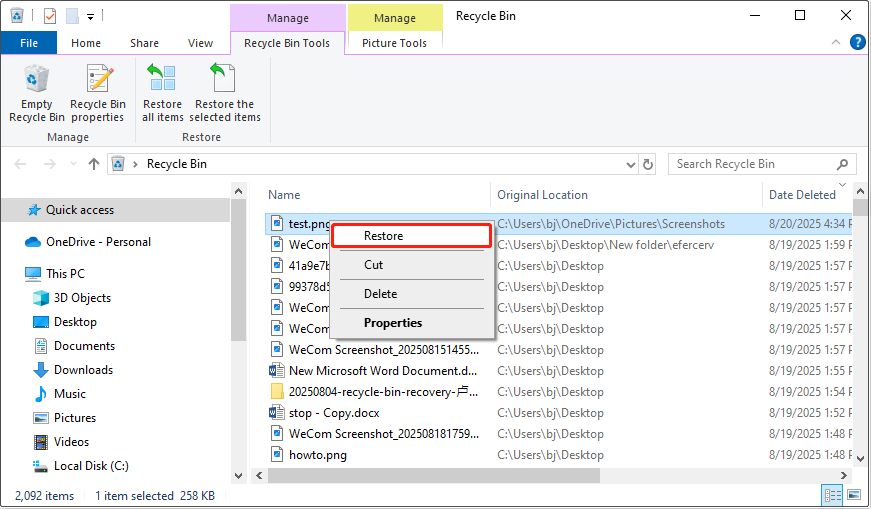The width and height of the screenshot is (871, 509).
Task: Select This PC in navigation pane
Action: 65,273
